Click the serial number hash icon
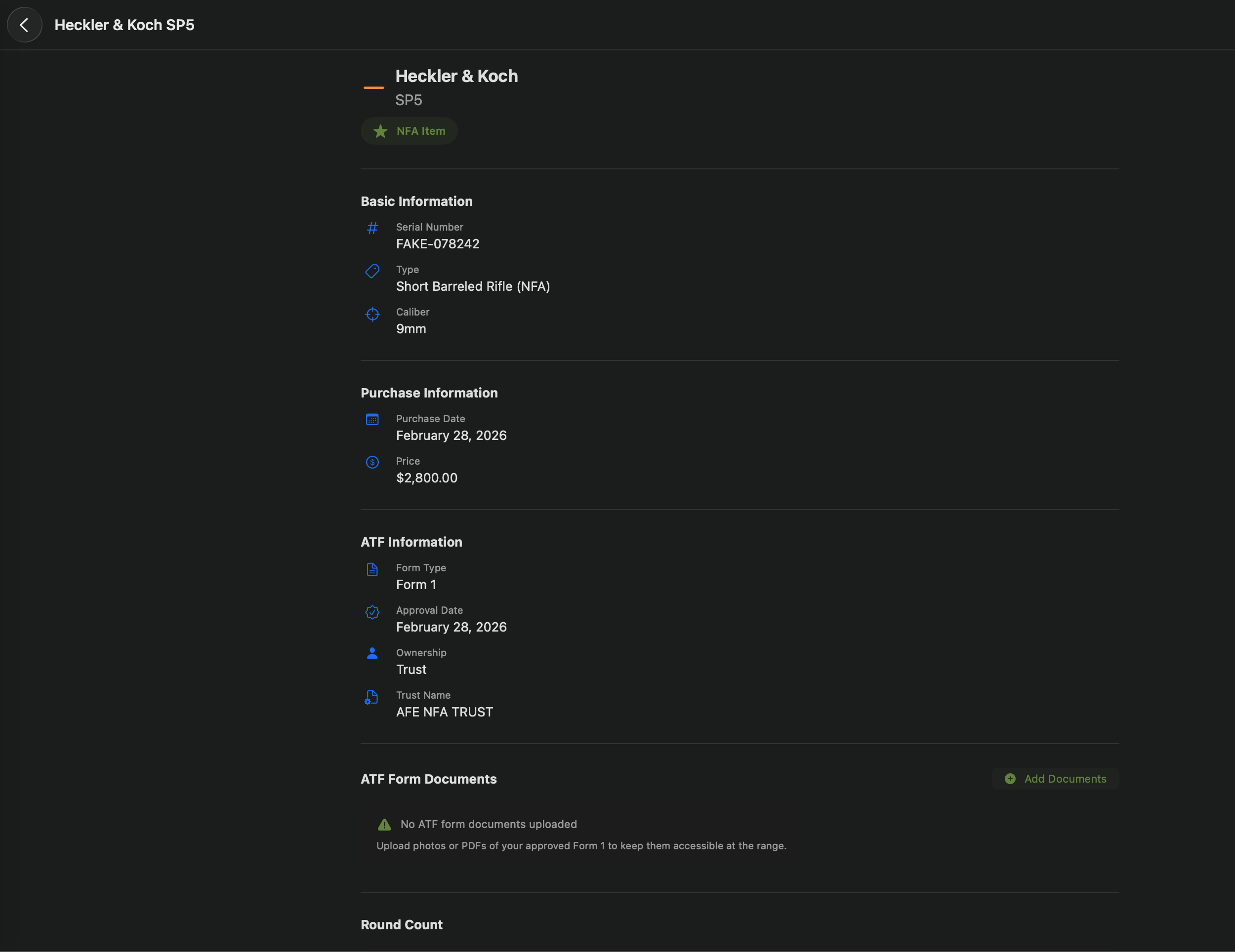 [x=372, y=229]
